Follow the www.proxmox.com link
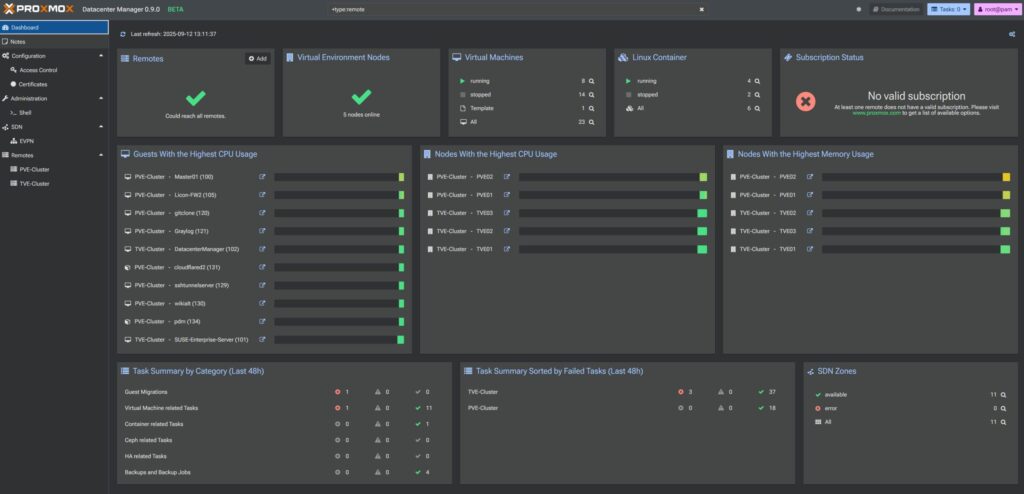 876,113
